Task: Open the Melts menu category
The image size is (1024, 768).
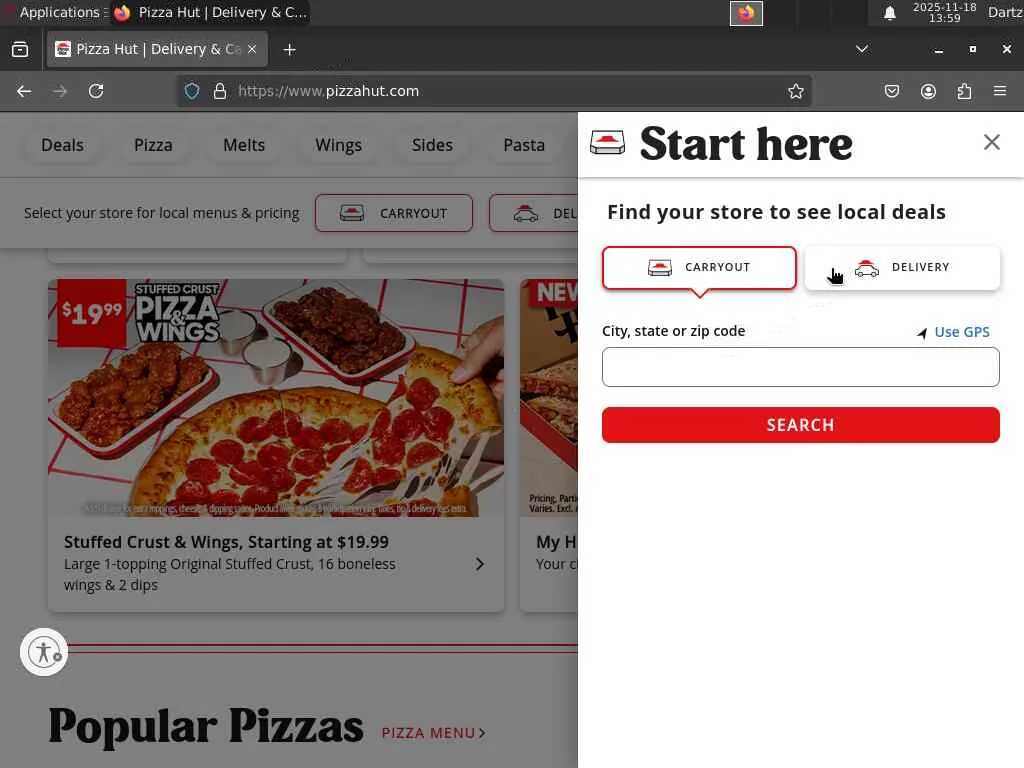Action: pos(244,145)
